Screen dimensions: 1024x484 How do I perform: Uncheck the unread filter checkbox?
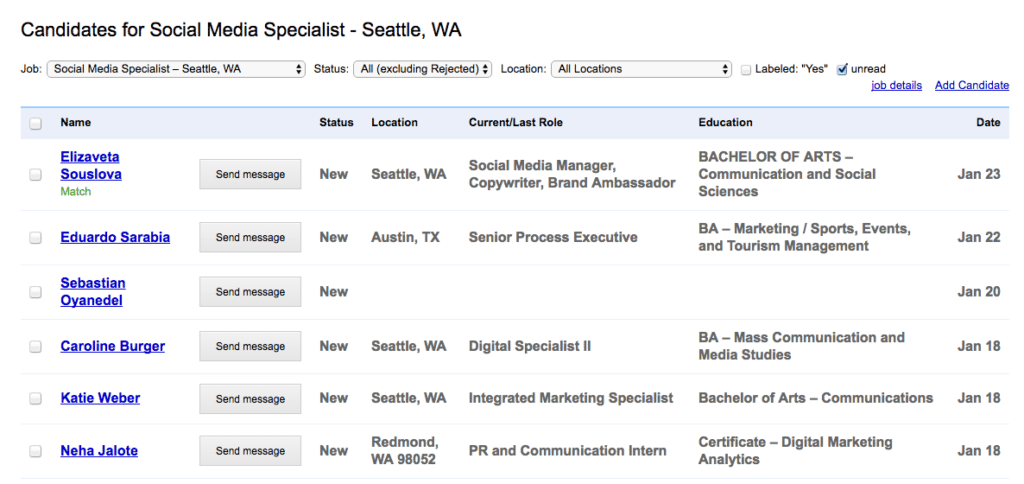pos(842,69)
